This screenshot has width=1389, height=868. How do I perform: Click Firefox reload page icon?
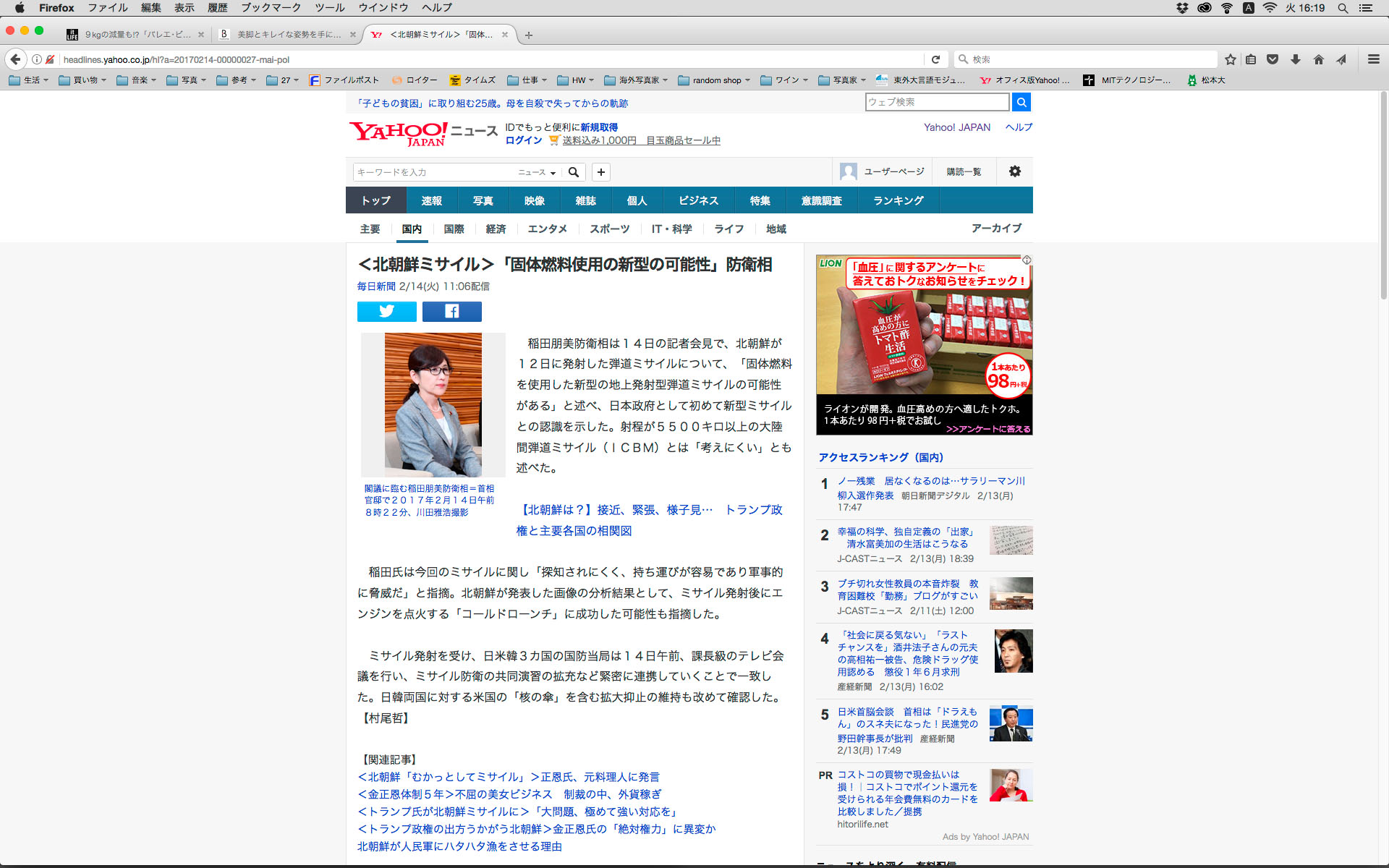coord(935,59)
